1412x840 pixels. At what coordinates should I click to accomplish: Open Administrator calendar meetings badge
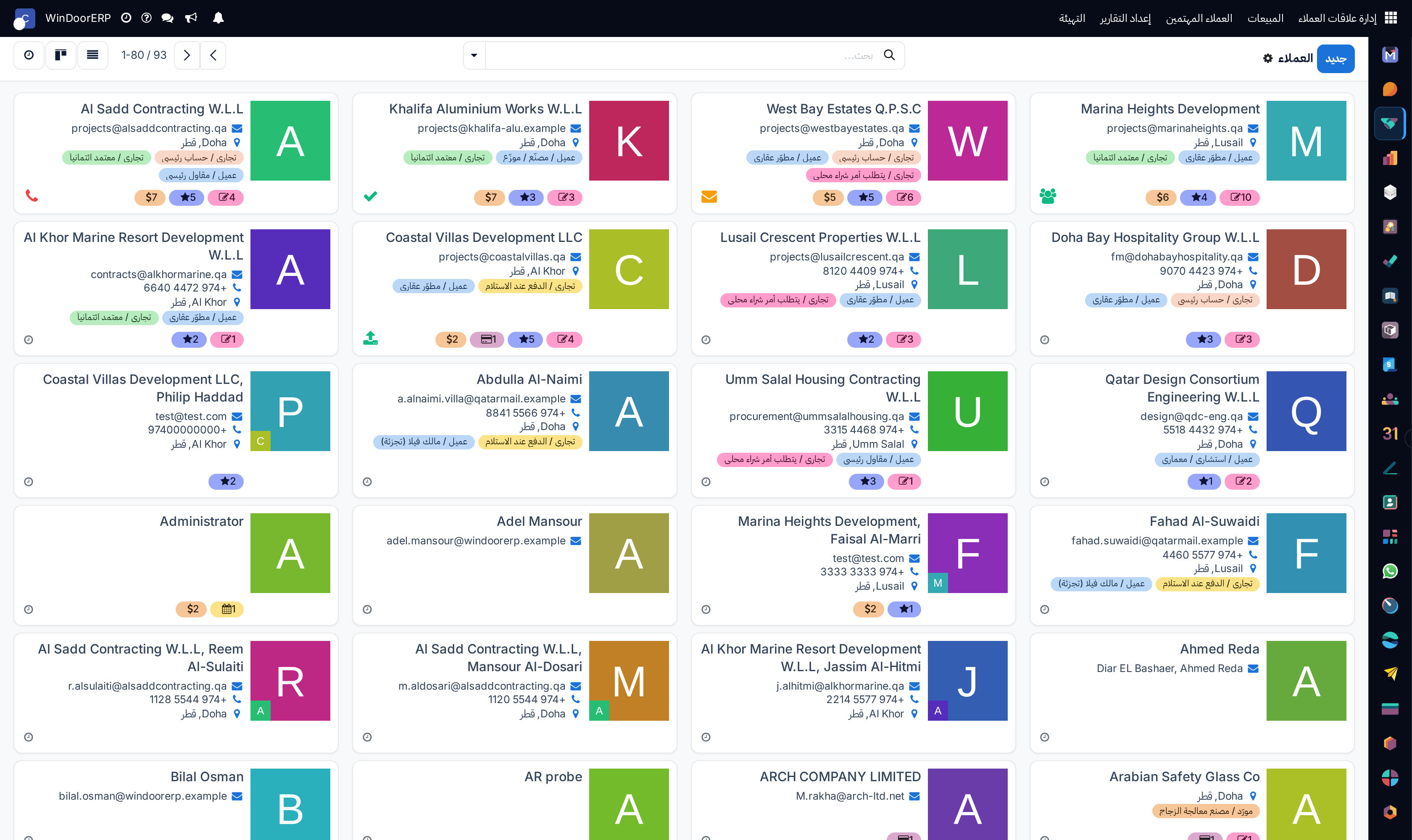point(227,609)
